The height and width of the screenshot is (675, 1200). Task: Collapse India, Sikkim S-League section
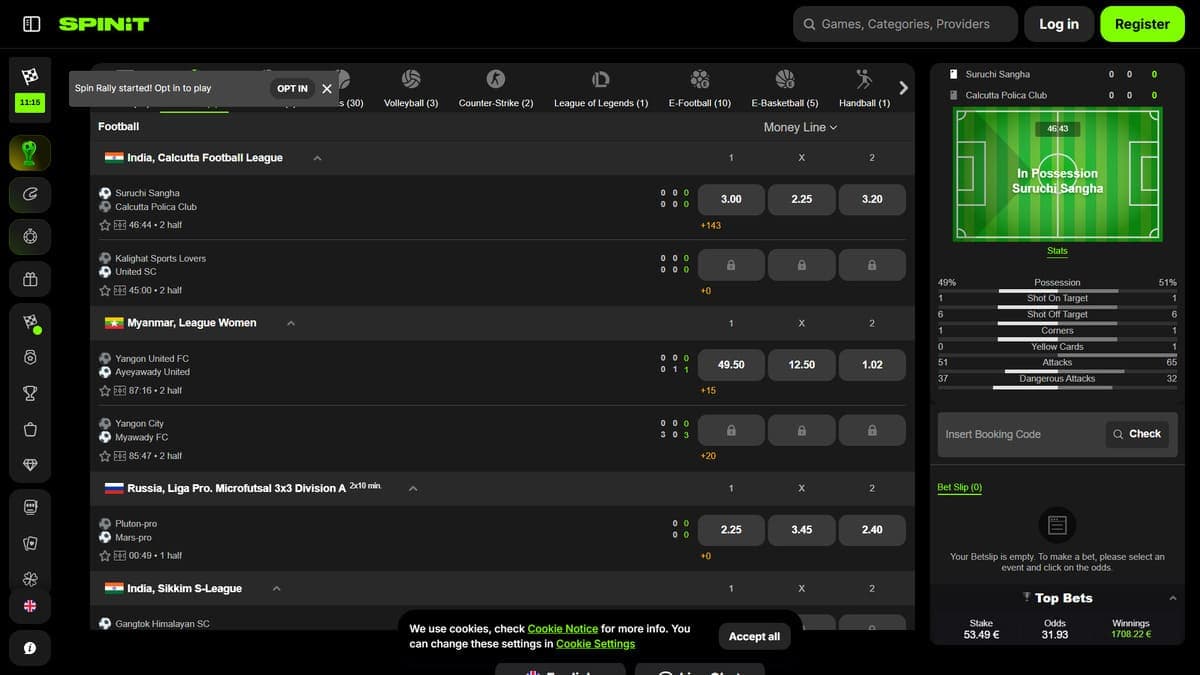coord(277,589)
